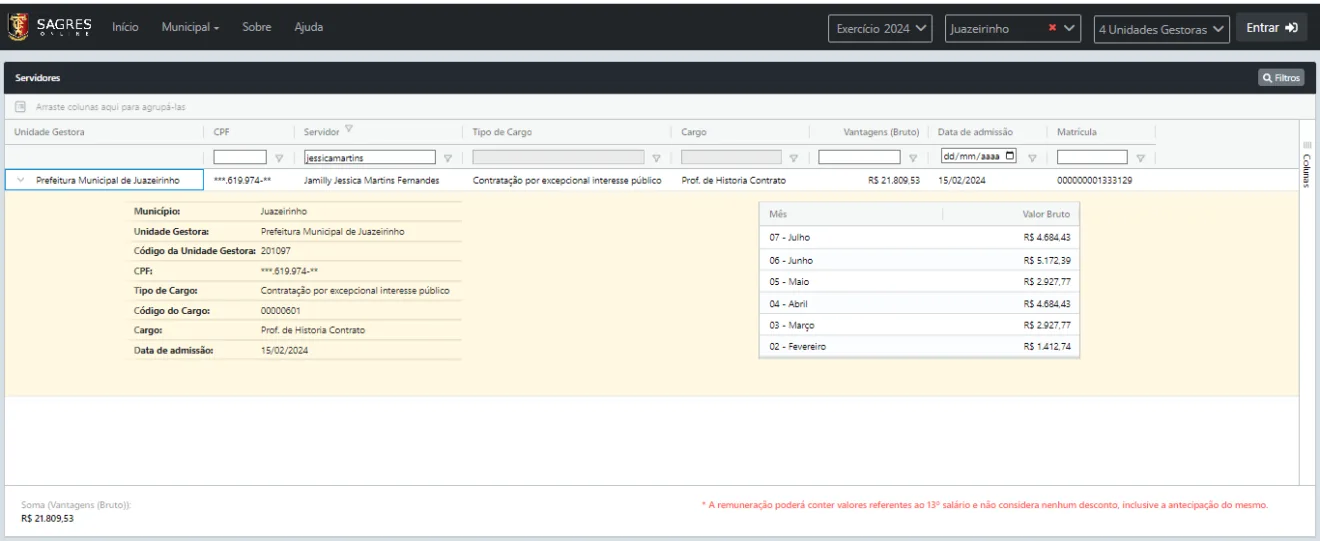Click Código da Unidade Gestora value 201097
1320x541 pixels.
(x=275, y=251)
